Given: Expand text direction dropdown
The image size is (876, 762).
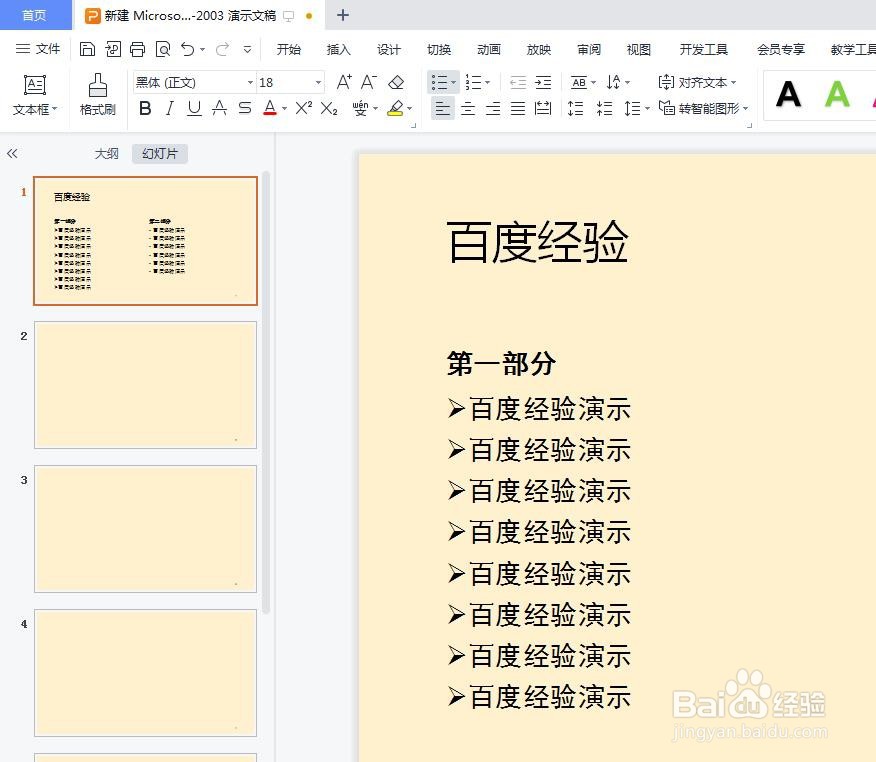Looking at the screenshot, I should pos(627,83).
